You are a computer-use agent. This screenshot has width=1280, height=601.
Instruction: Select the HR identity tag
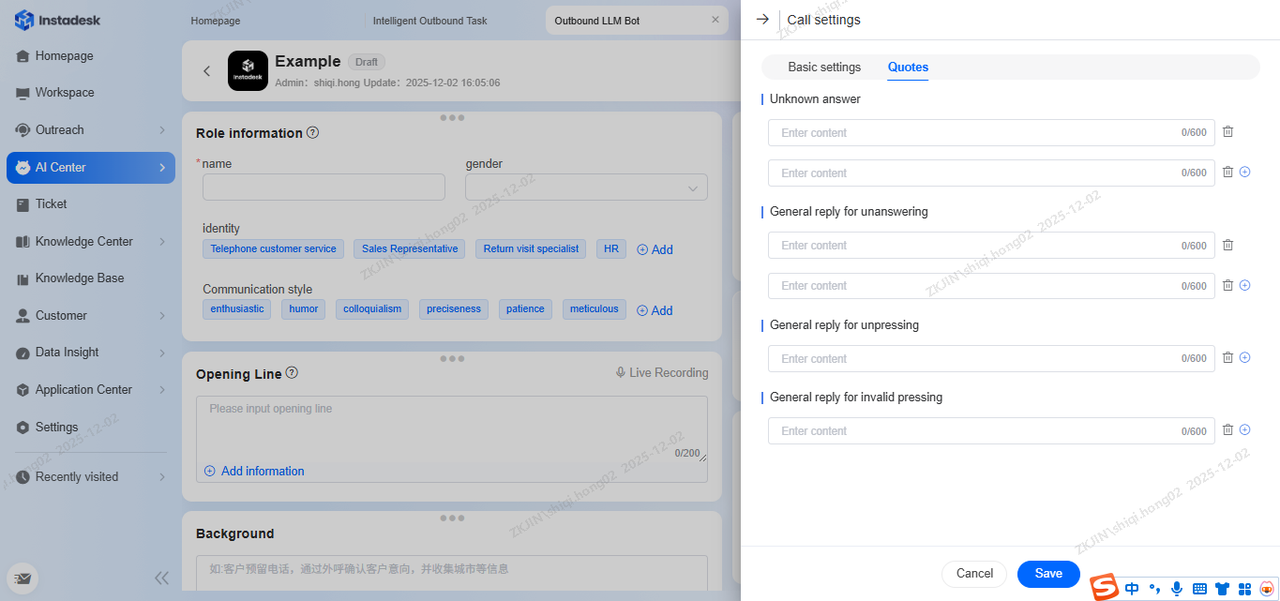(611, 249)
